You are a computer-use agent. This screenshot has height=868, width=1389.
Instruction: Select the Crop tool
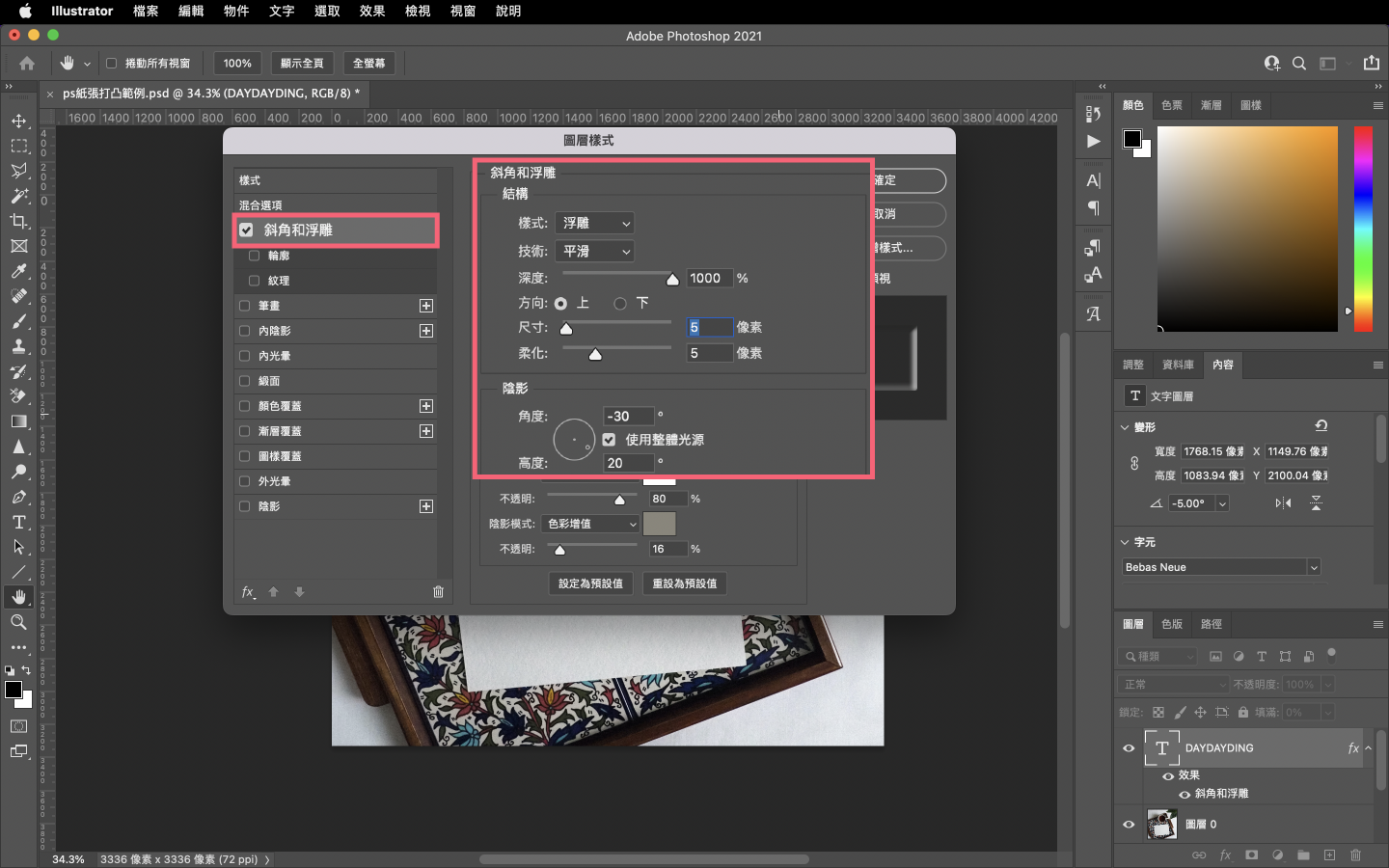tap(18, 221)
